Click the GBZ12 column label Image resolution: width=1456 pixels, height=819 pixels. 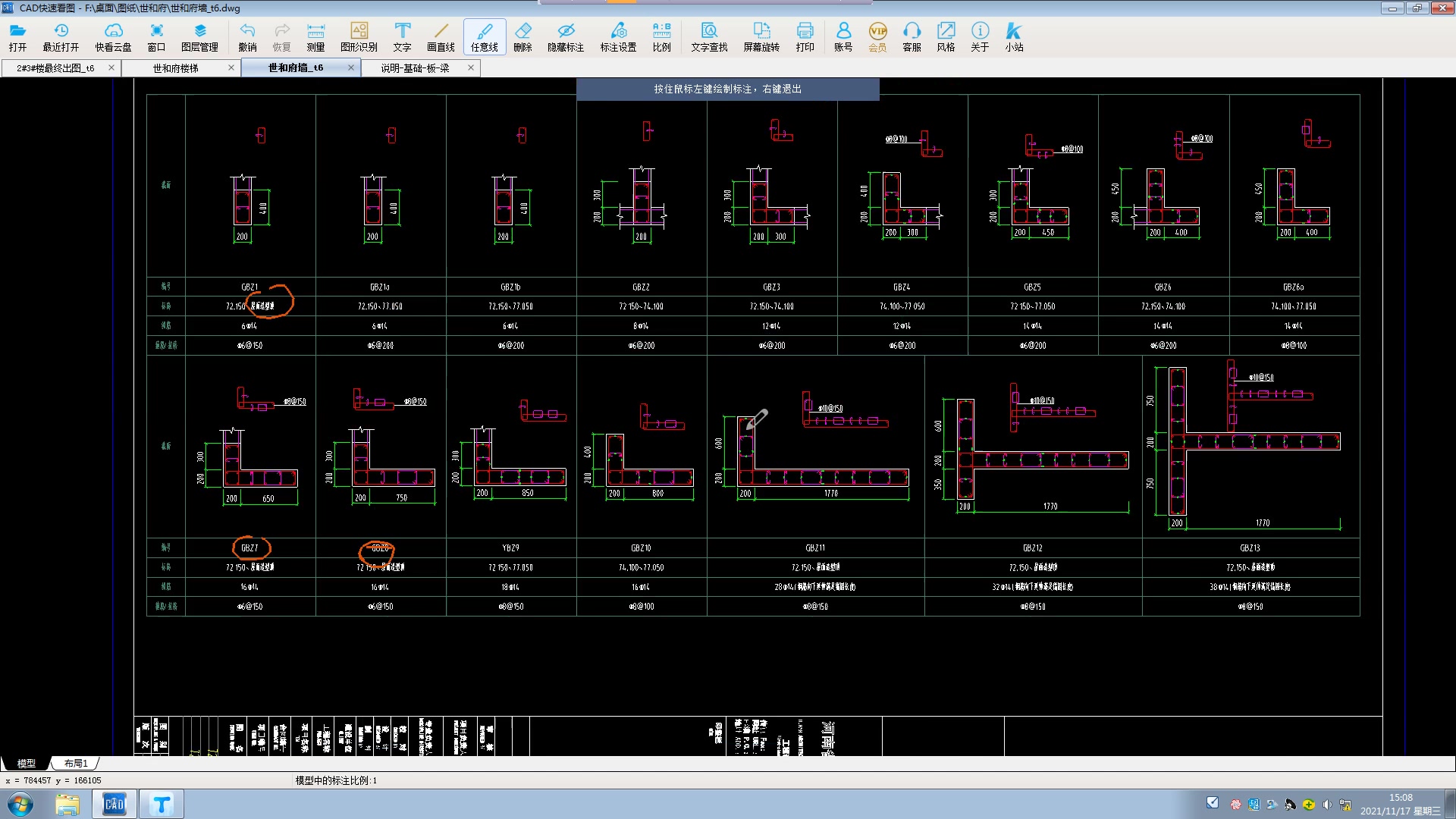pos(1033,548)
